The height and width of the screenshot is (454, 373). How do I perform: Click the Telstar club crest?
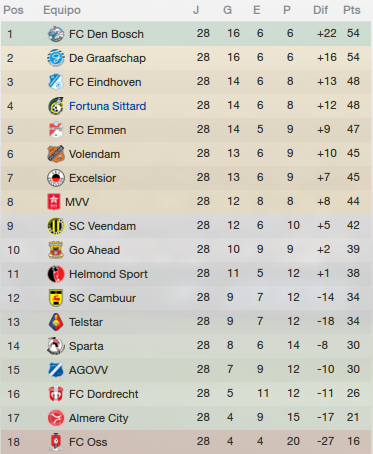(x=56, y=322)
